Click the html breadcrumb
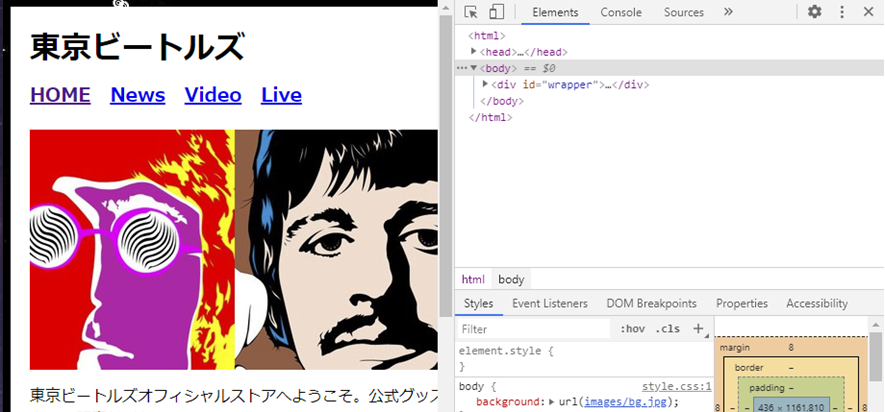885x412 pixels. pyautogui.click(x=473, y=279)
